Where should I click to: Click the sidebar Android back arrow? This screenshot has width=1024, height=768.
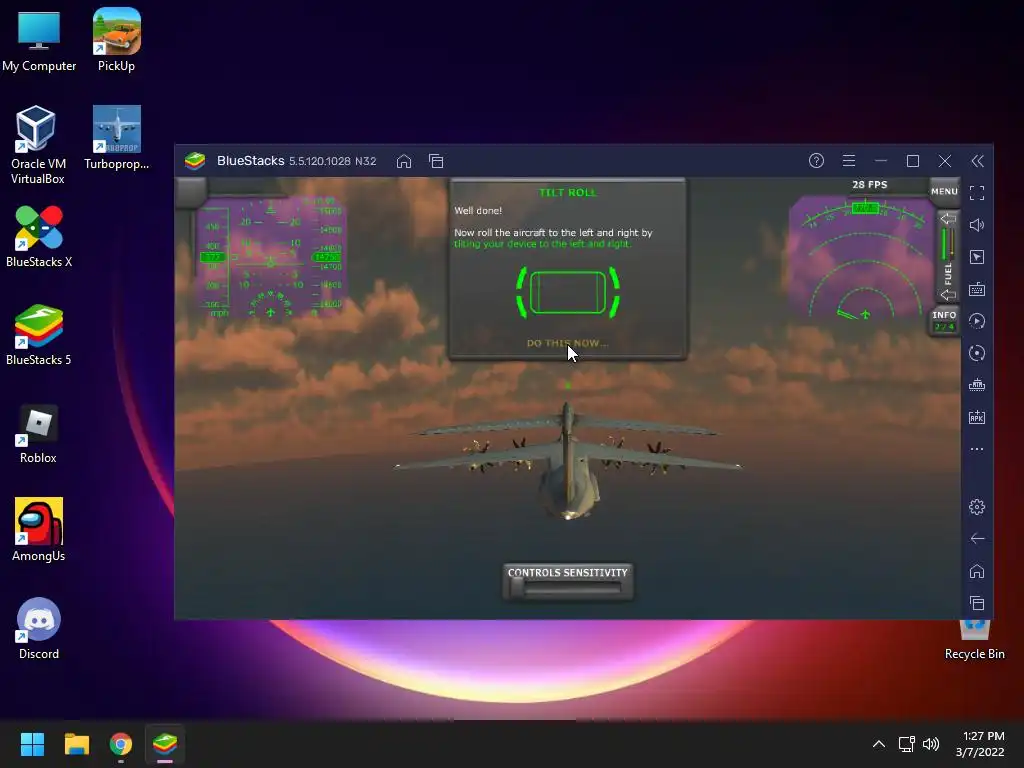[x=976, y=539]
